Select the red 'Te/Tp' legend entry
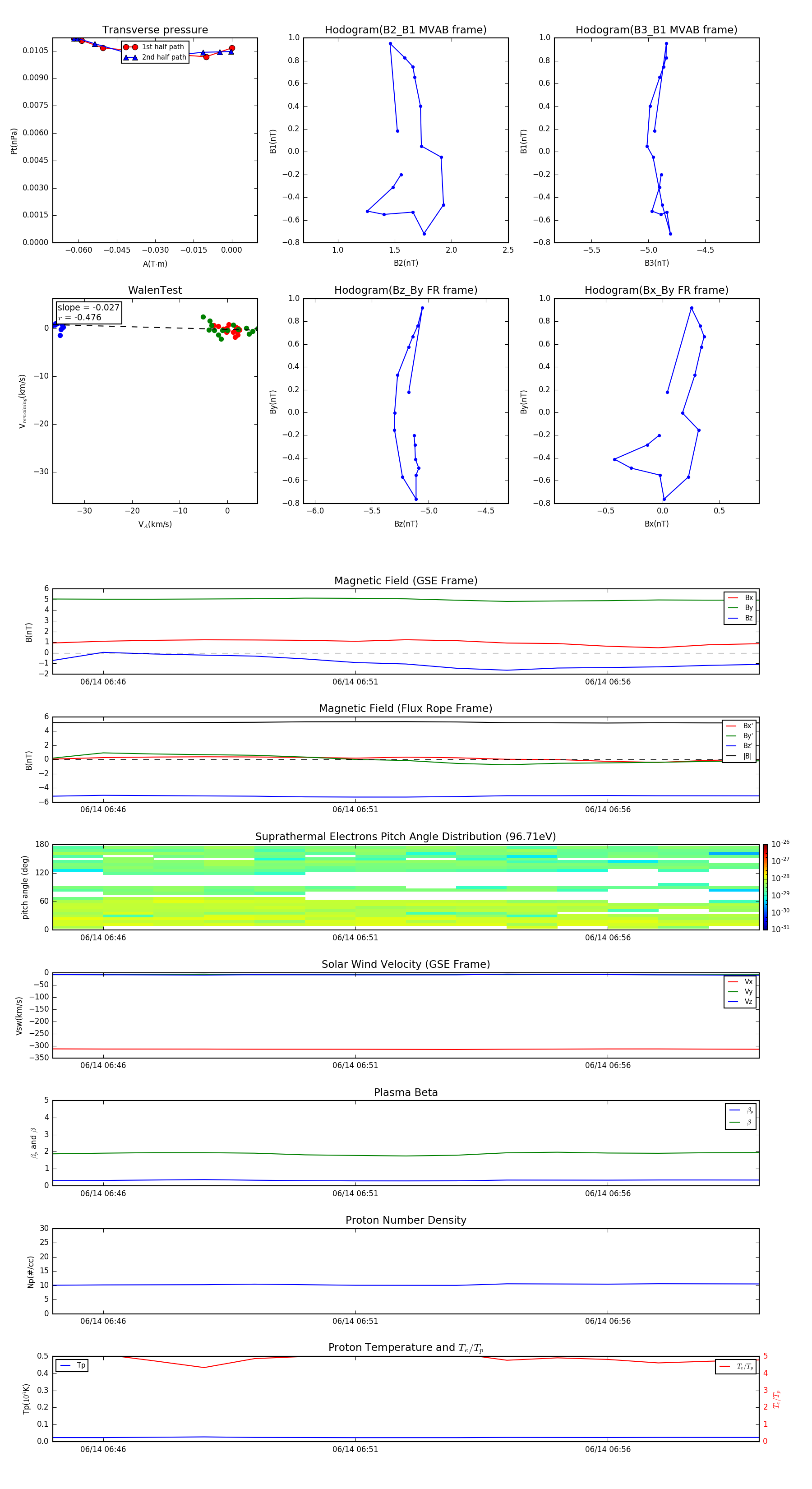The height and width of the screenshot is (1489, 812). [x=736, y=1366]
